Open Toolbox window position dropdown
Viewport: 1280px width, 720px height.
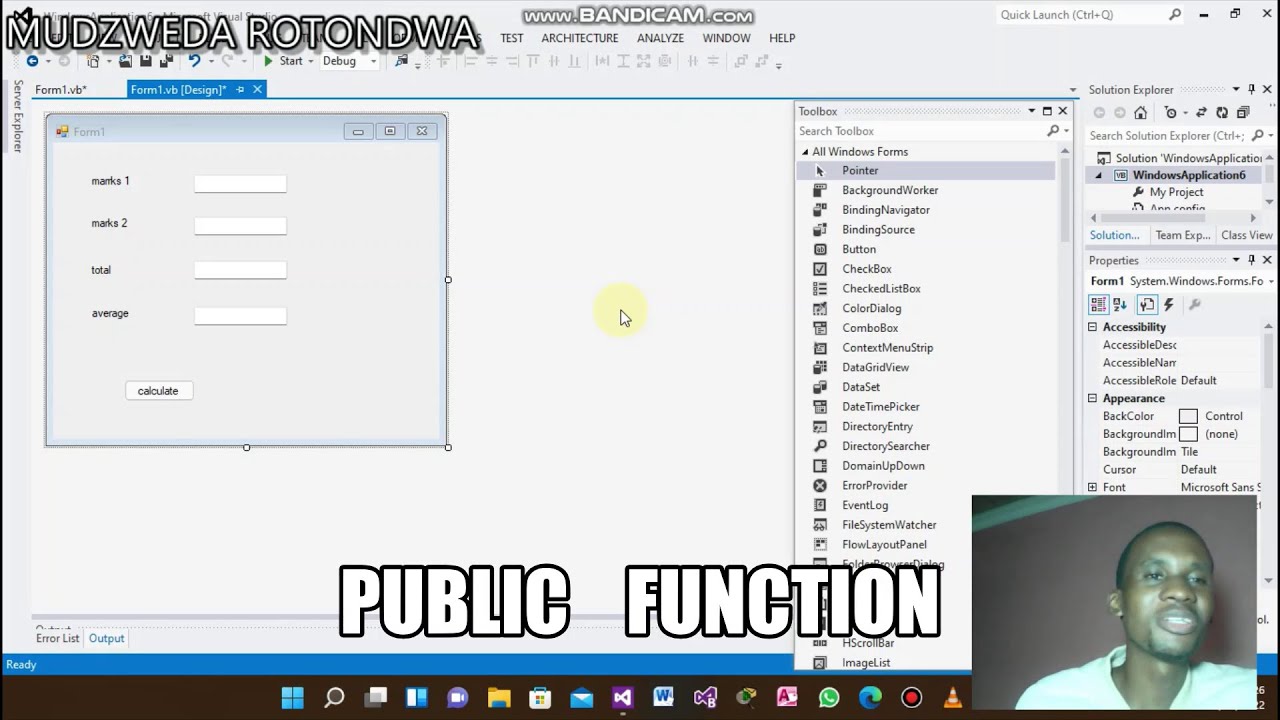point(1032,111)
